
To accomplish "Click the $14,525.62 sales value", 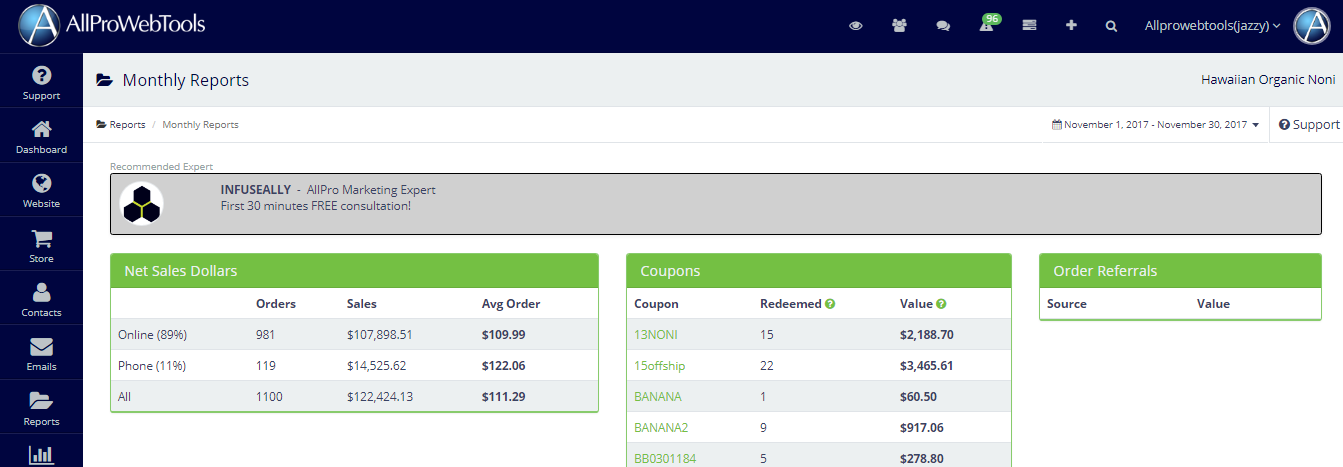I will point(377,366).
